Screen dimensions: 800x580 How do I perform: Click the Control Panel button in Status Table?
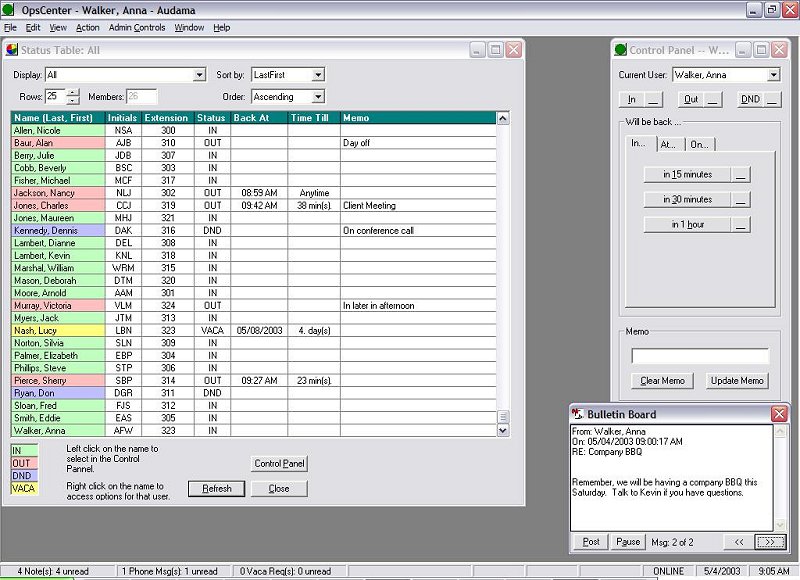pos(279,464)
